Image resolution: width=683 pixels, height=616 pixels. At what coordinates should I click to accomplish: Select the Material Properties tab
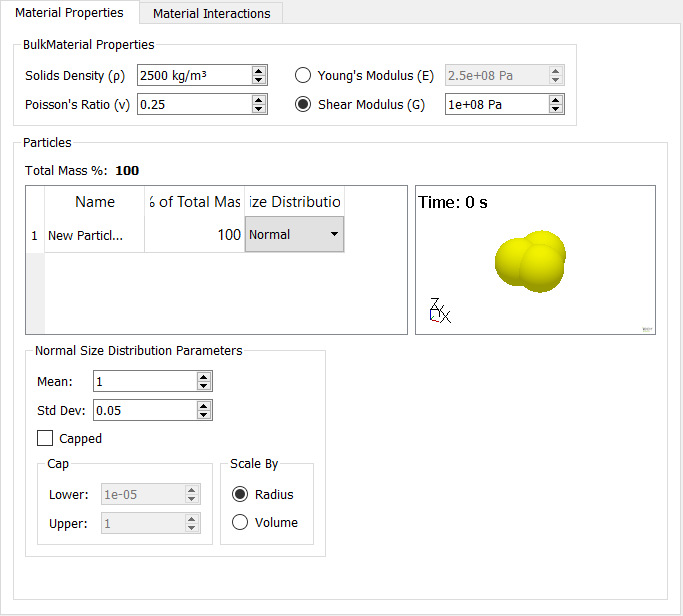pyautogui.click(x=70, y=13)
